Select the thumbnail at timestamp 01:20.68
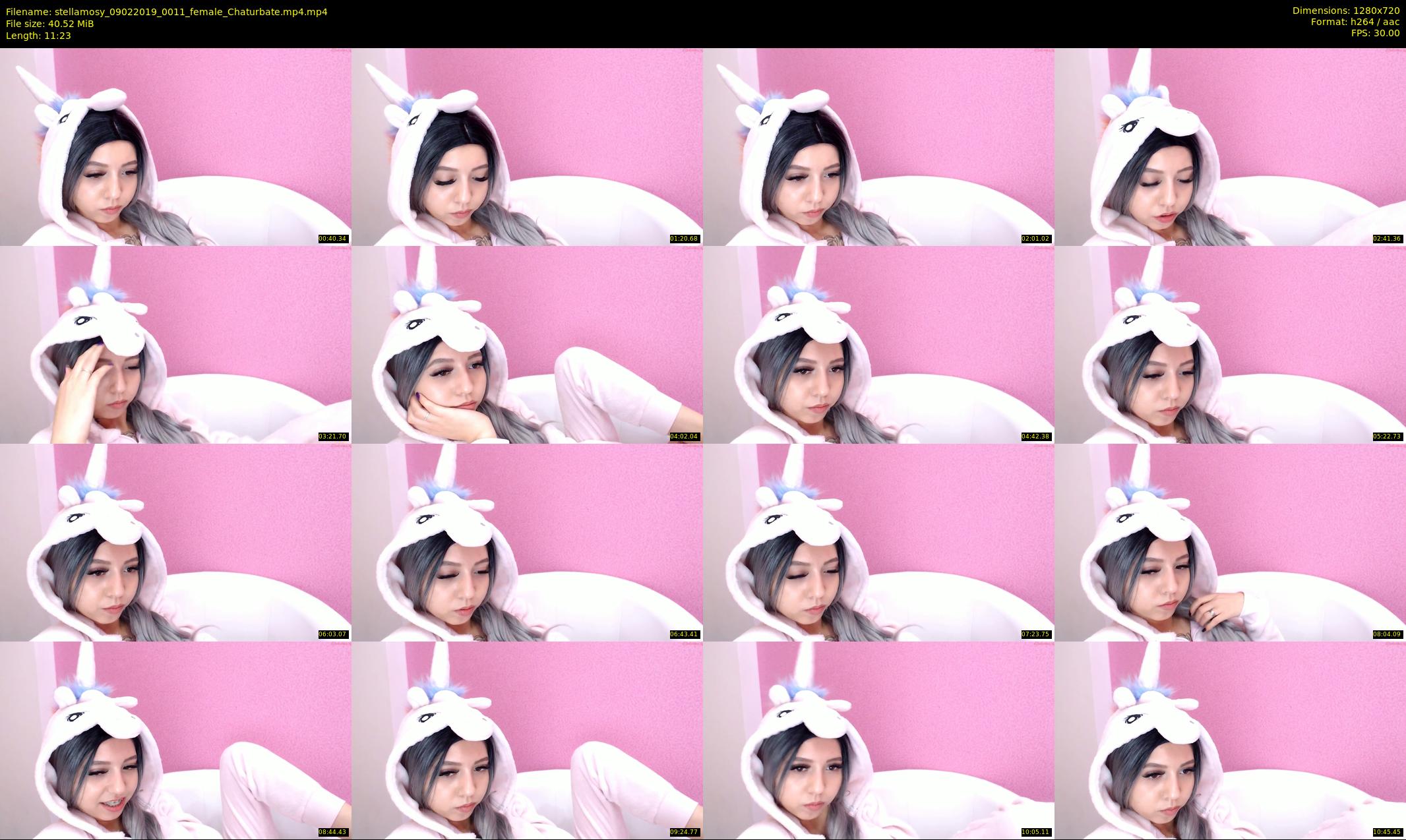This screenshot has width=1406, height=840. [x=527, y=146]
